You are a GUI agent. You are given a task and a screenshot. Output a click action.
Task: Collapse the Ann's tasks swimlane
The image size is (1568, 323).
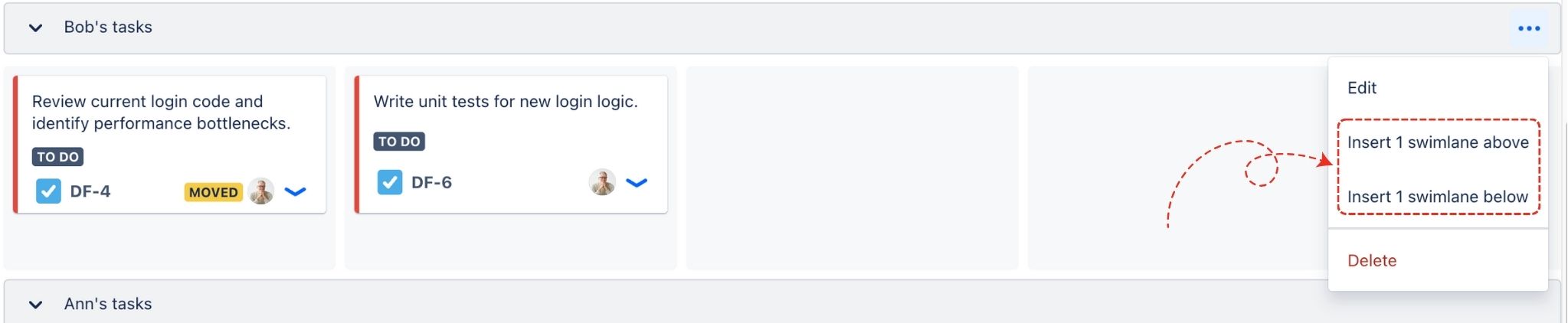coord(35,305)
